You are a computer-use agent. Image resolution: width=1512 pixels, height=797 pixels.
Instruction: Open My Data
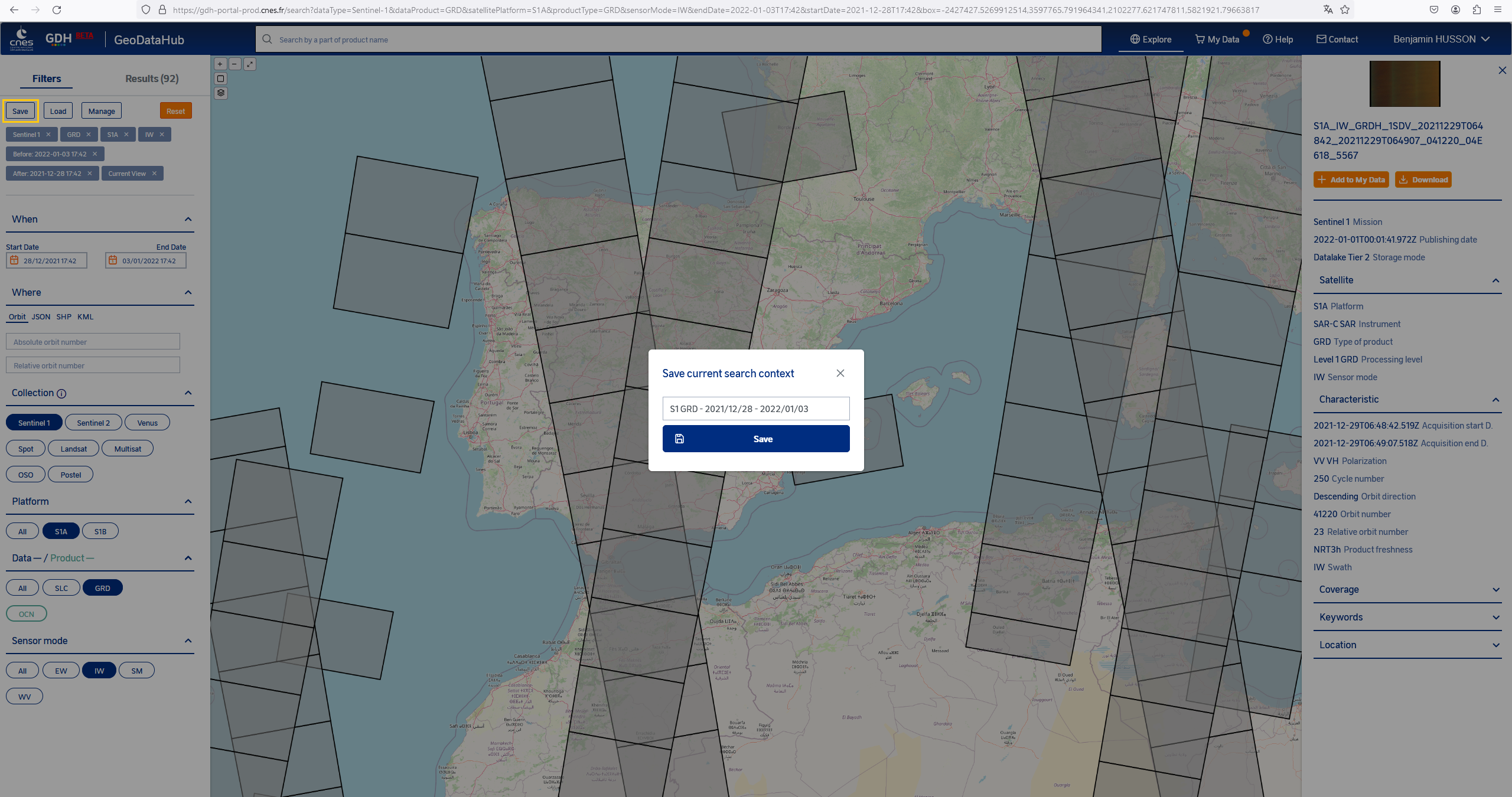coord(1217,39)
